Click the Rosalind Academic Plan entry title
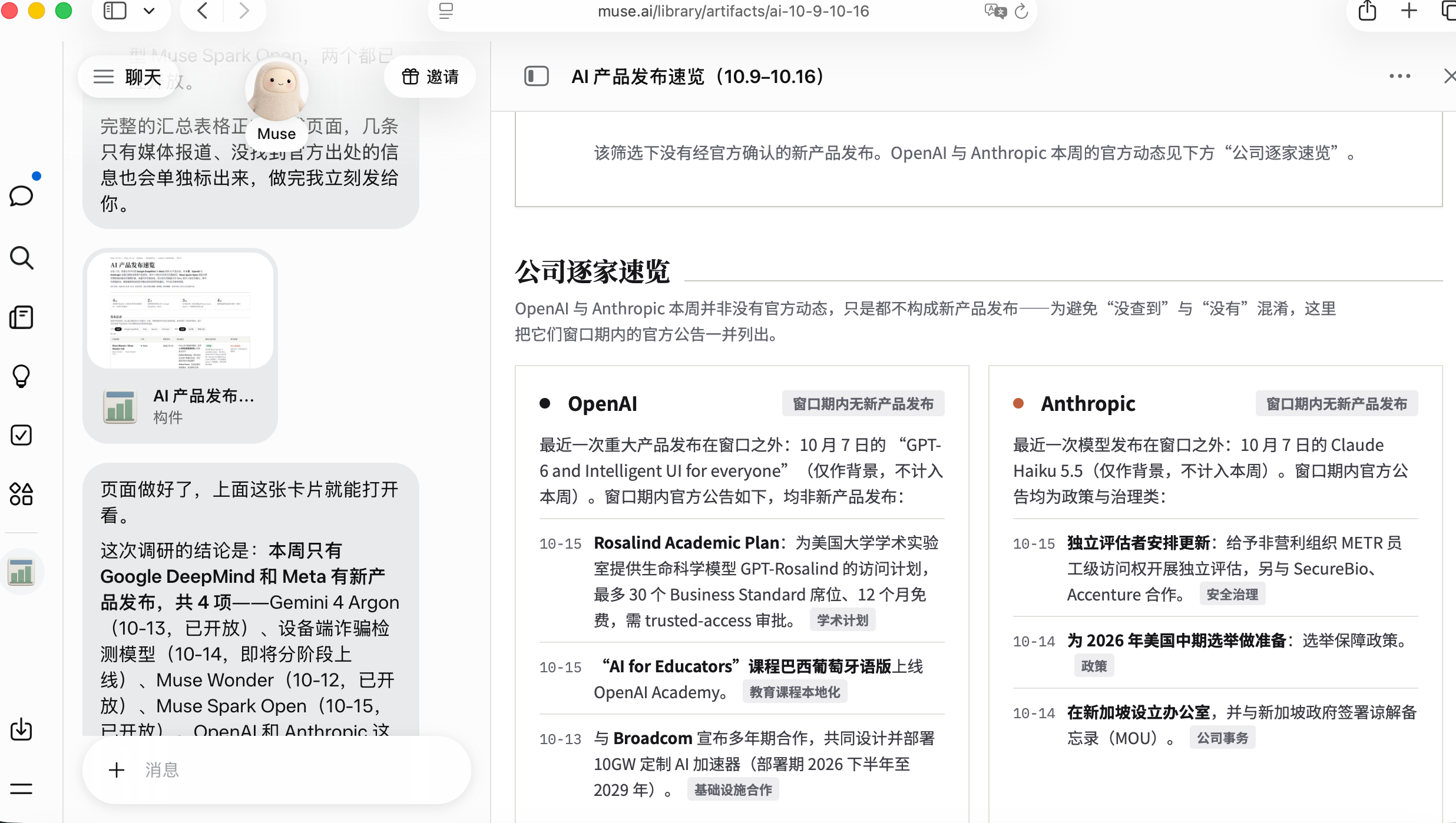The image size is (1456, 823). [687, 543]
